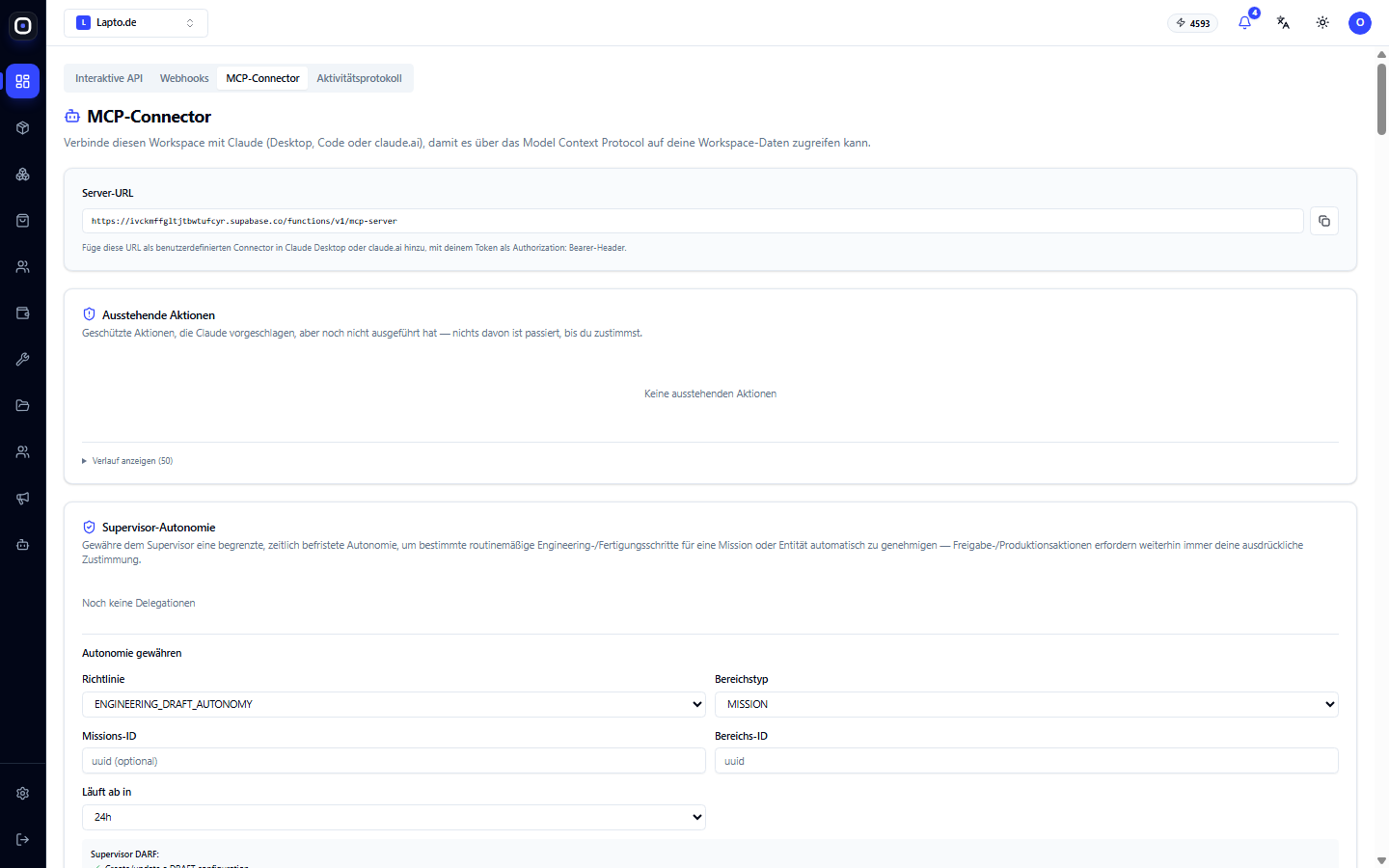Viewport: 1389px width, 868px height.
Task: Click the 'Ausstehende Aktionen' heading
Action: pos(158,315)
